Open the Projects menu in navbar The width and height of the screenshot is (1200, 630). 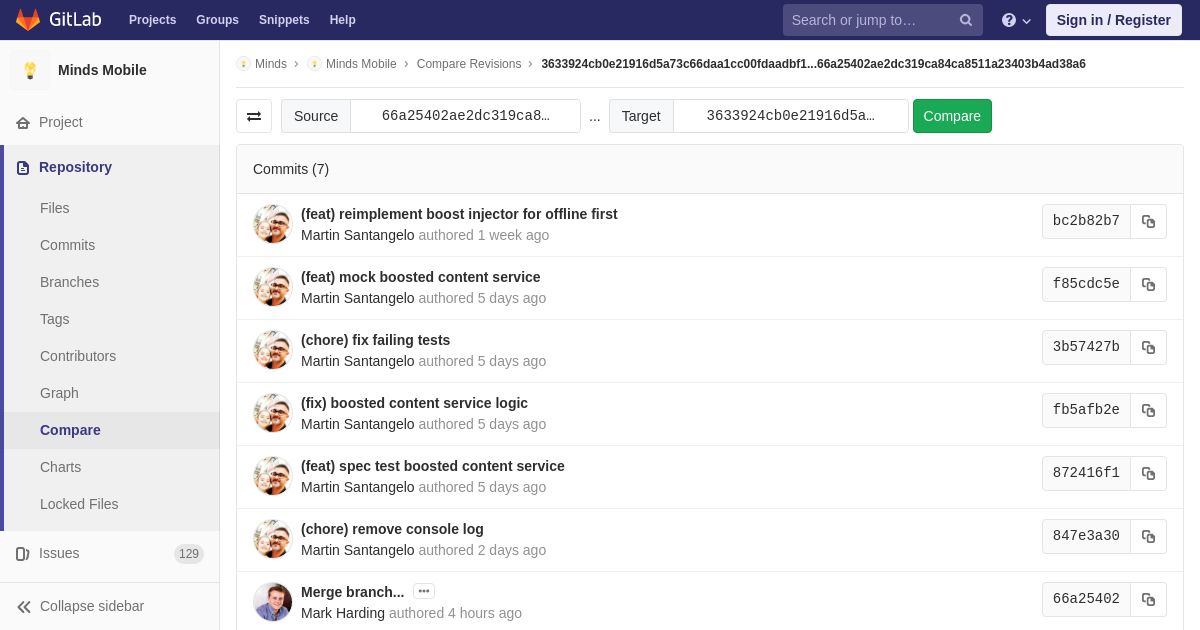pyautogui.click(x=152, y=20)
